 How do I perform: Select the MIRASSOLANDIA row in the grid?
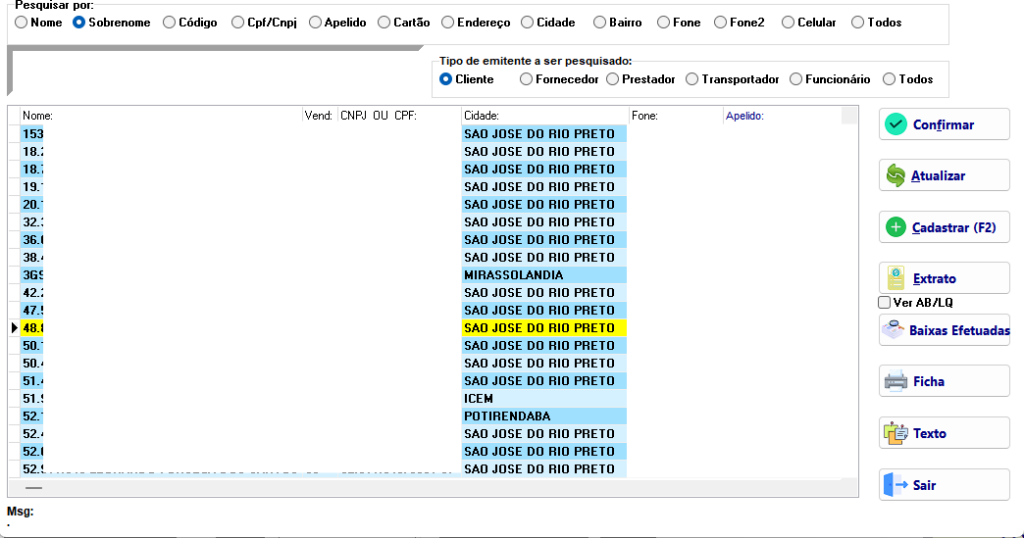(x=432, y=275)
